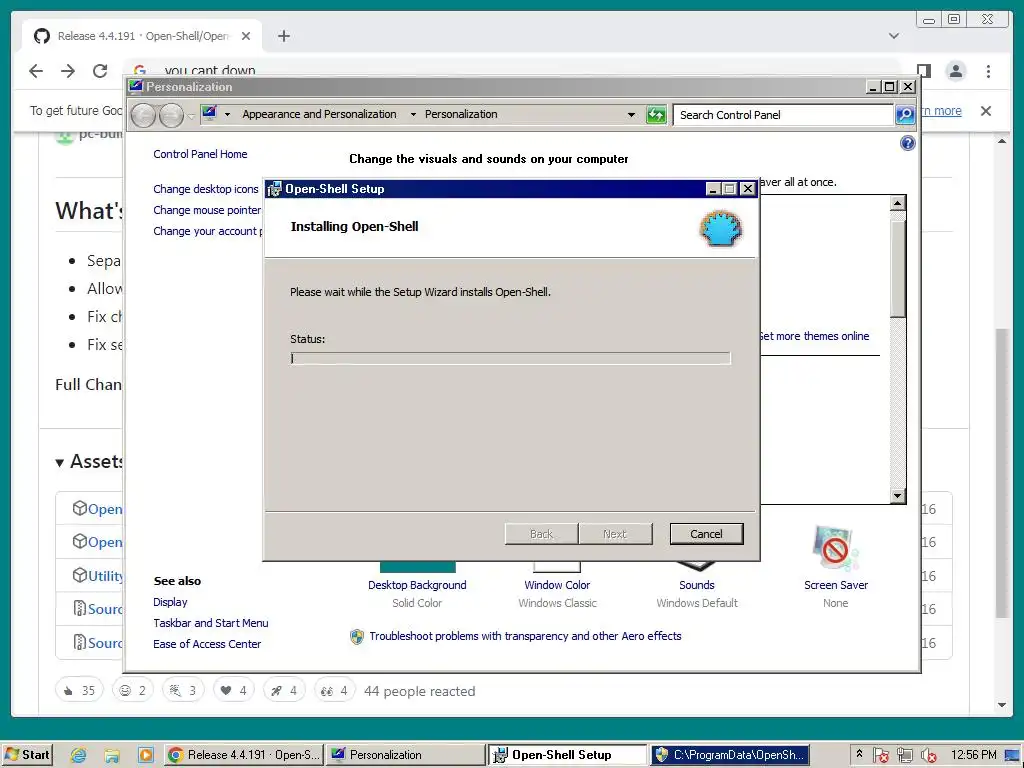Show hidden tray icons arrow
Viewport: 1024px width, 768px height.
tap(859, 754)
